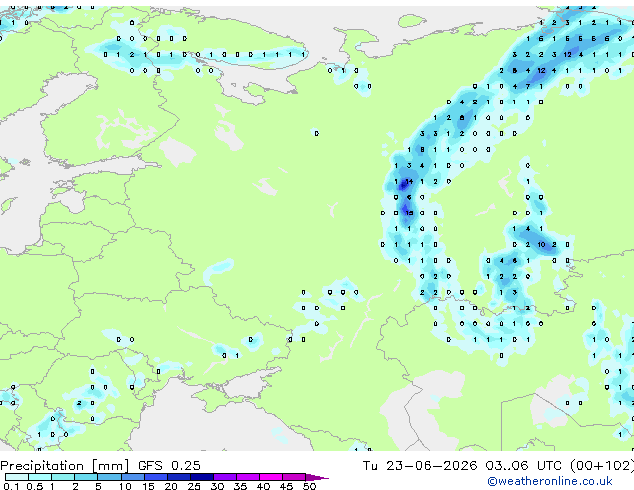Select the 35–40 mm legend swatch
This screenshot has height=490, width=634.
[248, 477]
